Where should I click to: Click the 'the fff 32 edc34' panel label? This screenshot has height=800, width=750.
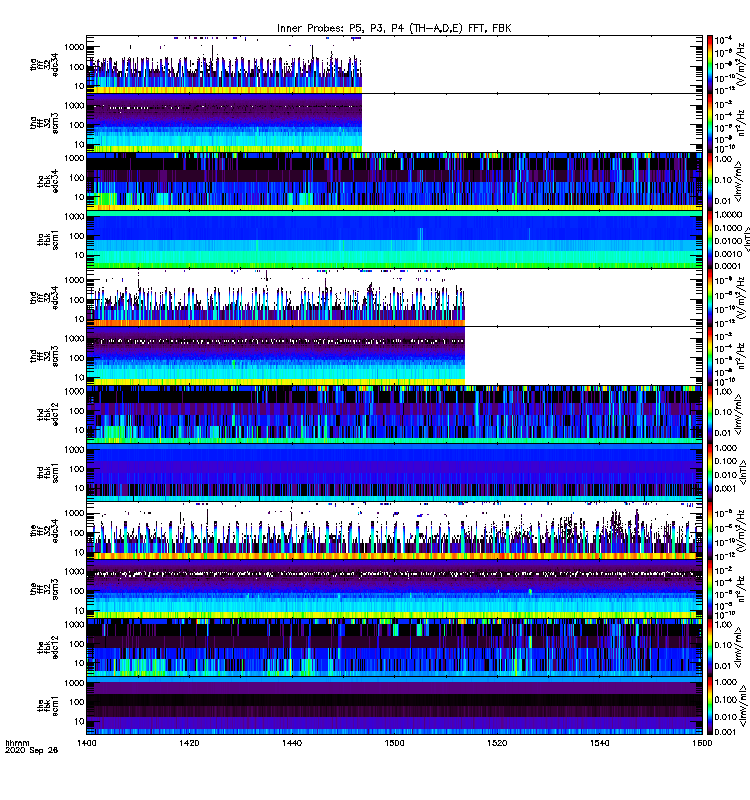(x=44, y=531)
